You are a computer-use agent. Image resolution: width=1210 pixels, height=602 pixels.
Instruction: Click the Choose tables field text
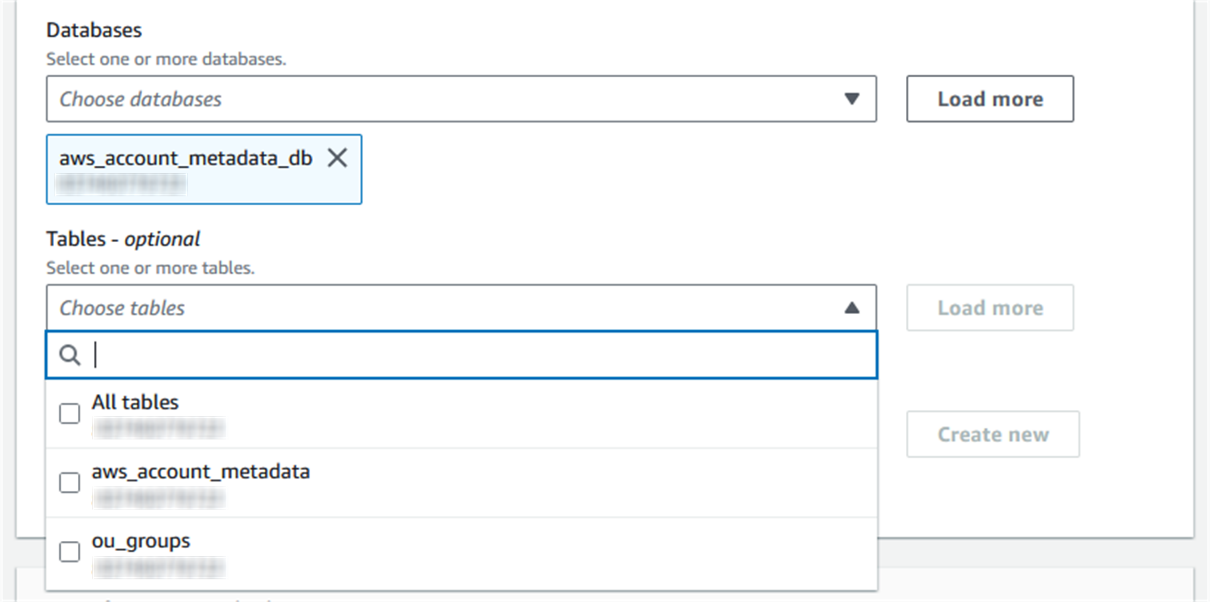coord(124,307)
